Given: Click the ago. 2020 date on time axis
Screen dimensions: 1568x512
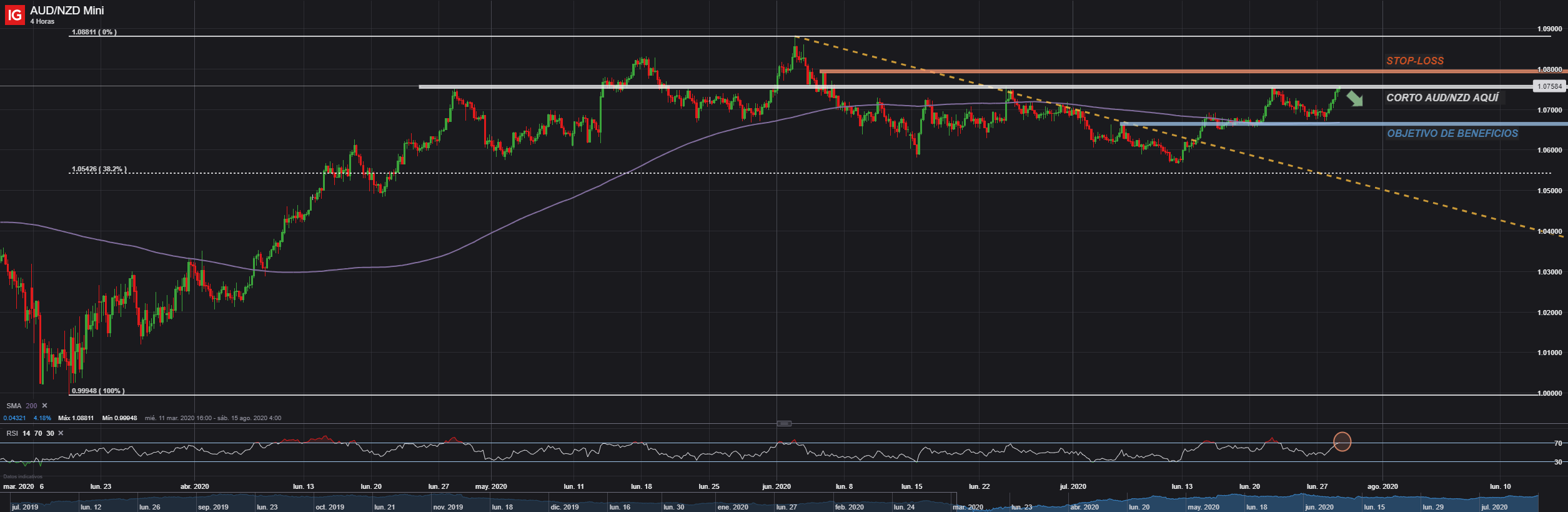Looking at the screenshot, I should pos(1382,486).
